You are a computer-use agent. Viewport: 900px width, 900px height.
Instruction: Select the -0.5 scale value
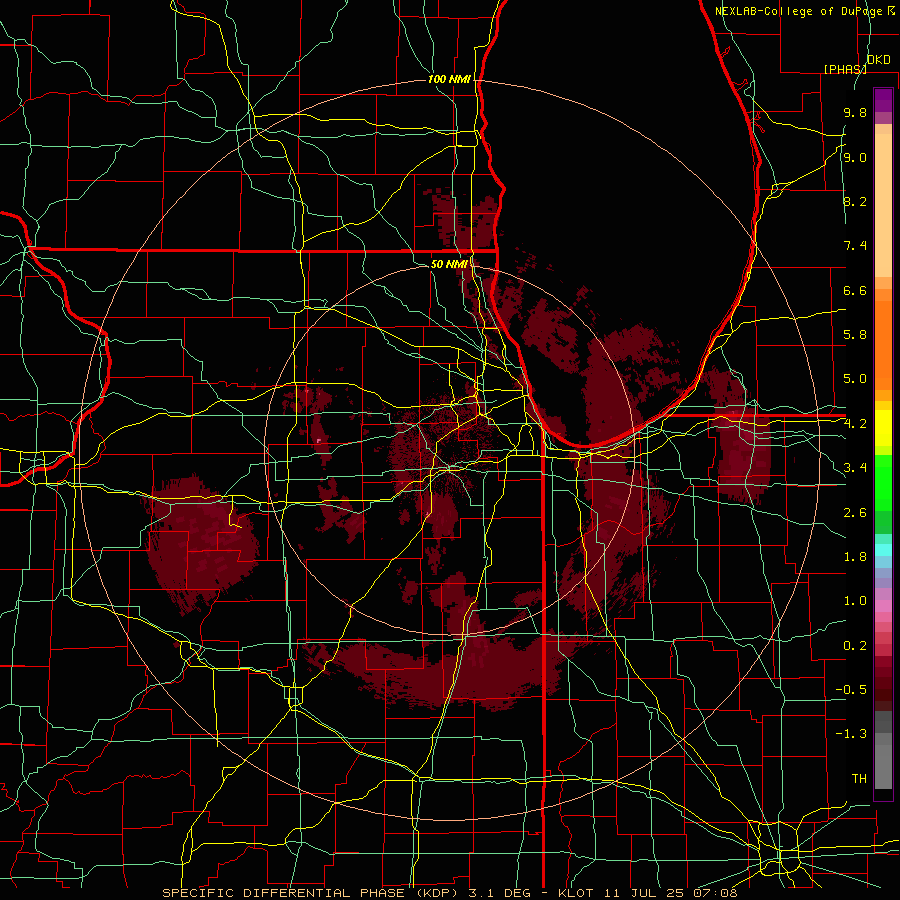coord(851,690)
